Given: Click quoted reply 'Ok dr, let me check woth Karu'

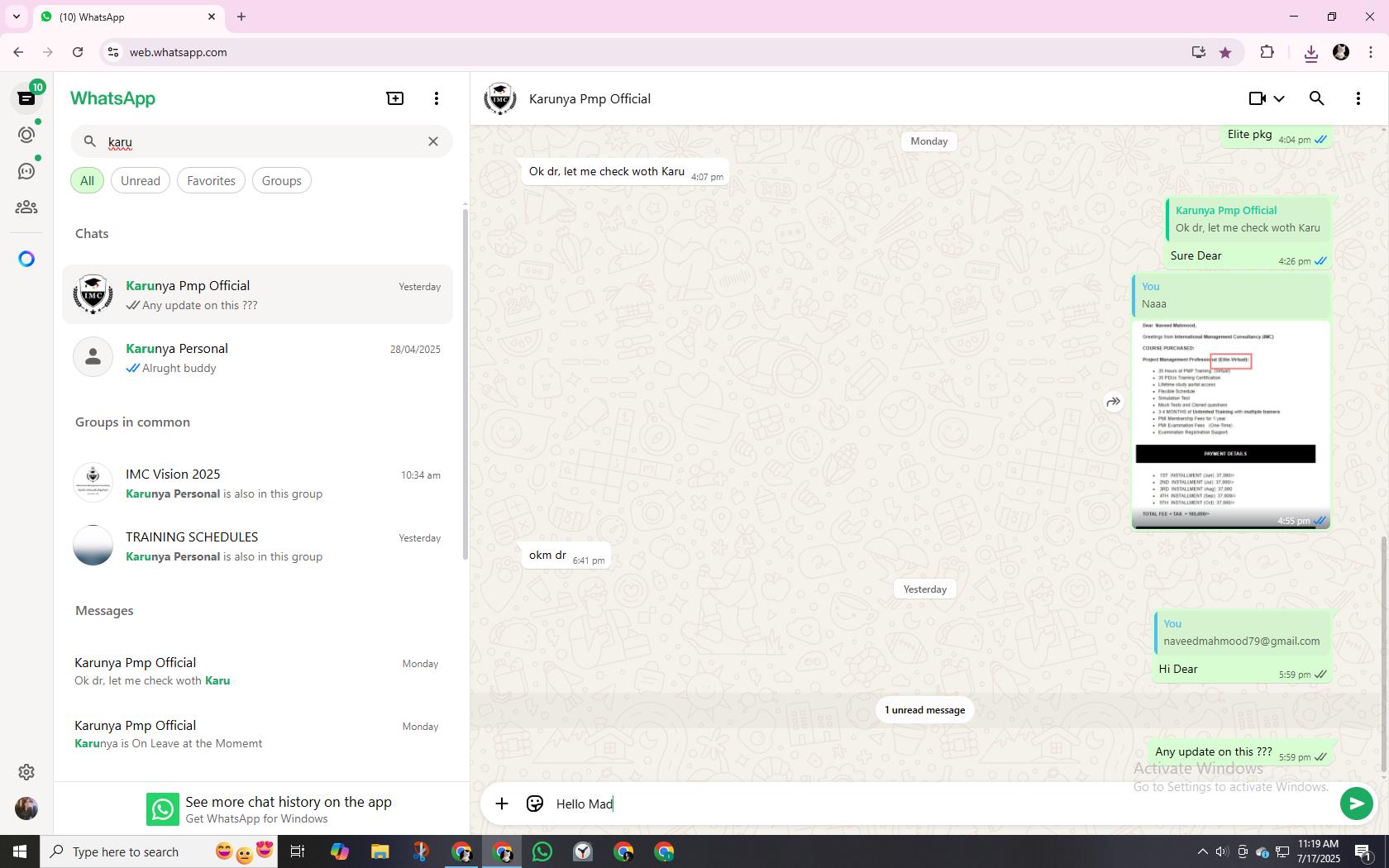Looking at the screenshot, I should [1248, 219].
